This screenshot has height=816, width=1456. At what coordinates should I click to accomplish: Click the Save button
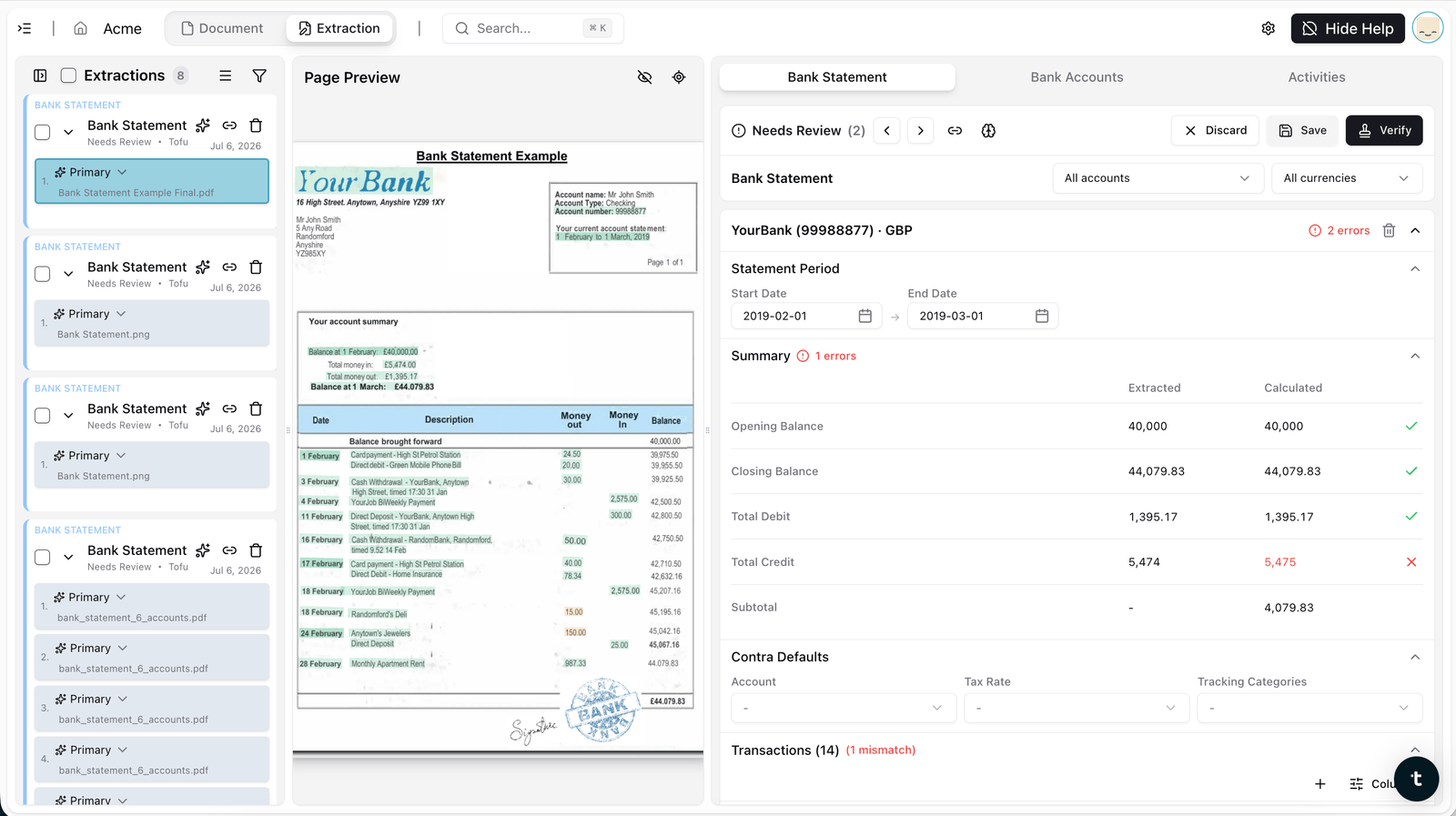click(x=1303, y=130)
